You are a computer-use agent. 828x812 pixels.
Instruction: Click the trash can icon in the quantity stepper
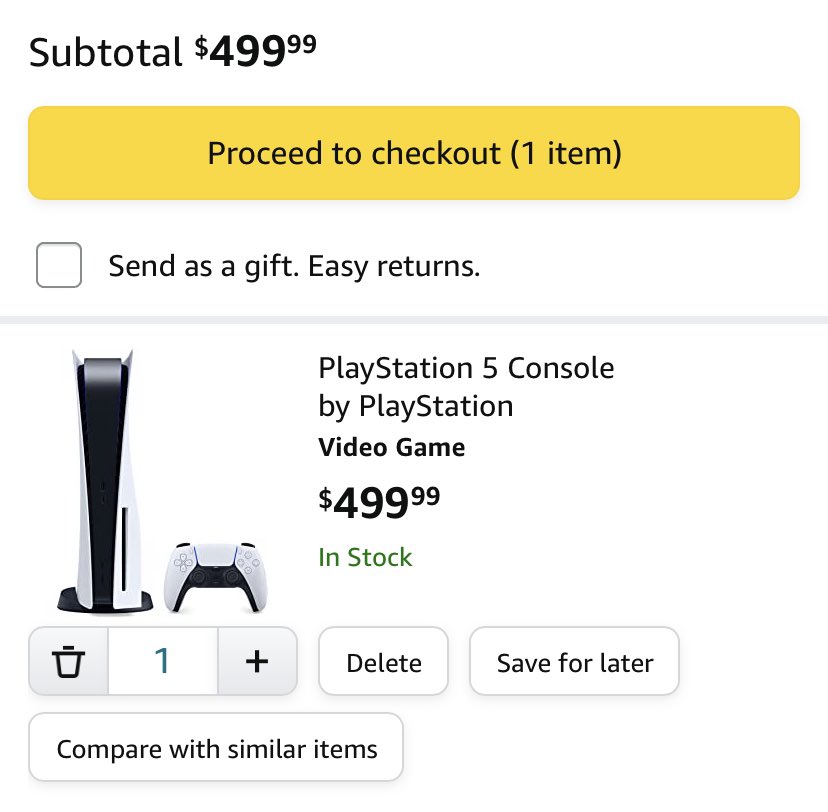tap(68, 661)
